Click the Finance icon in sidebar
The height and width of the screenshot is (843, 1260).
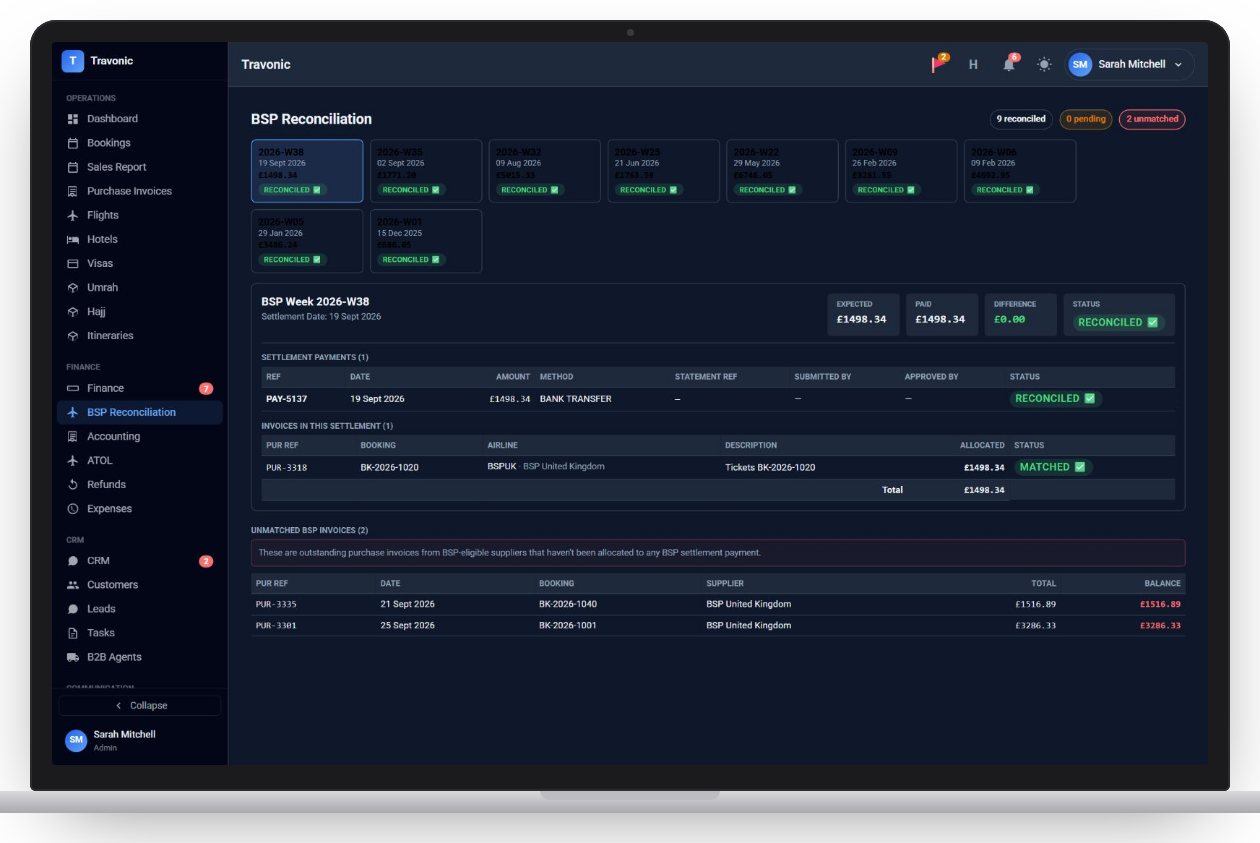(72, 388)
